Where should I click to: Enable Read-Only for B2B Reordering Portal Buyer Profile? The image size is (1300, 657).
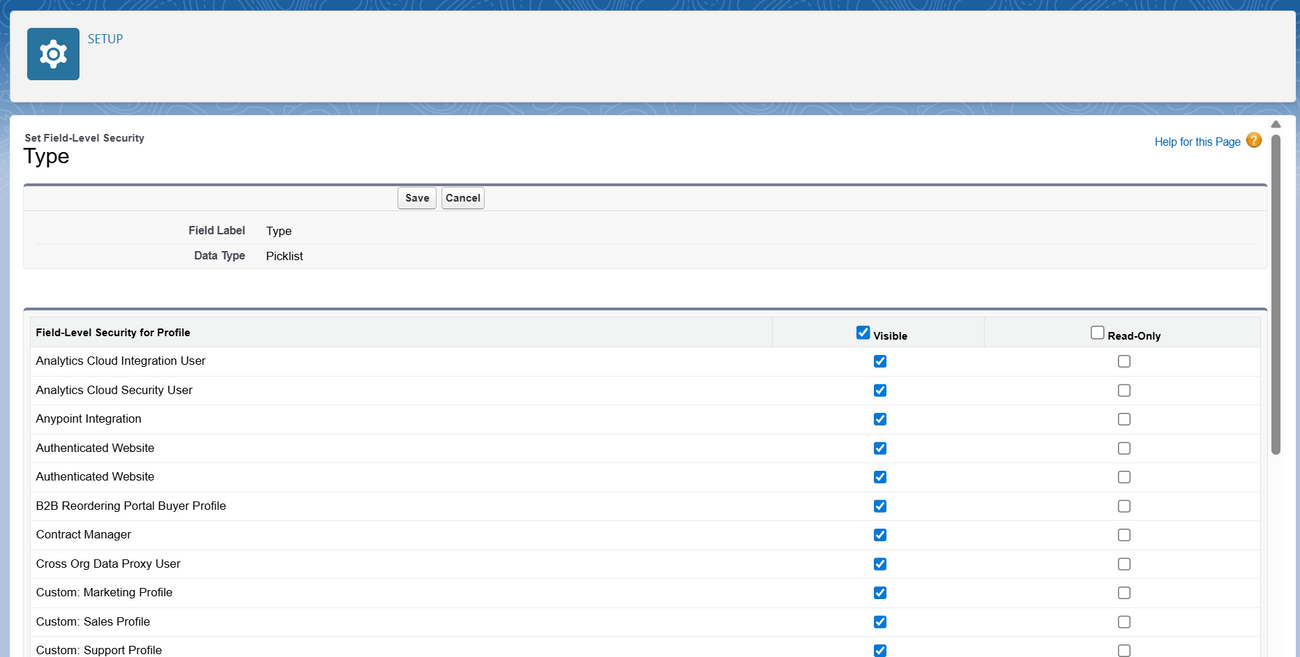(1124, 506)
